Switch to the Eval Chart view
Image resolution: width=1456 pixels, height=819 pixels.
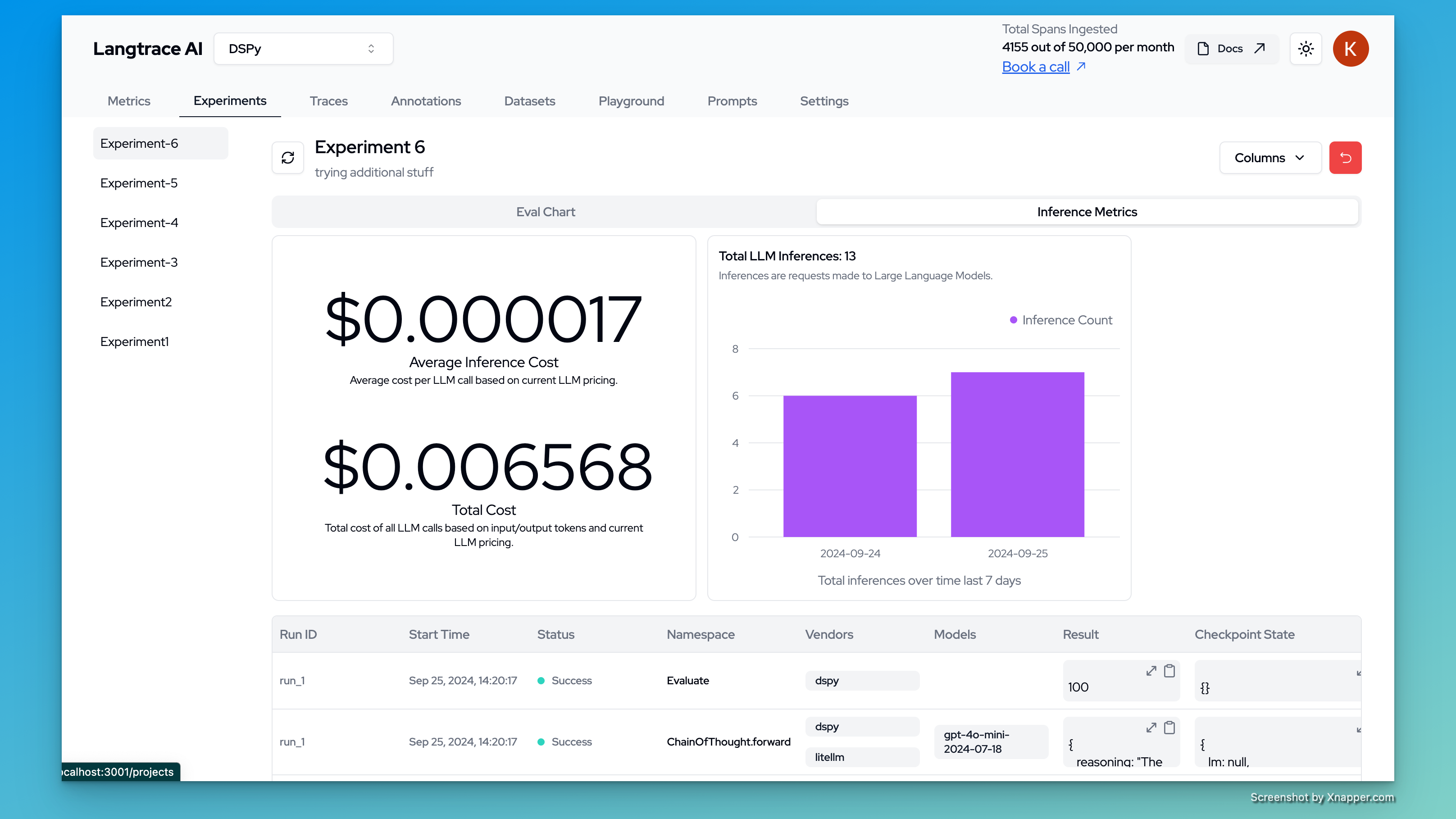pyautogui.click(x=545, y=212)
